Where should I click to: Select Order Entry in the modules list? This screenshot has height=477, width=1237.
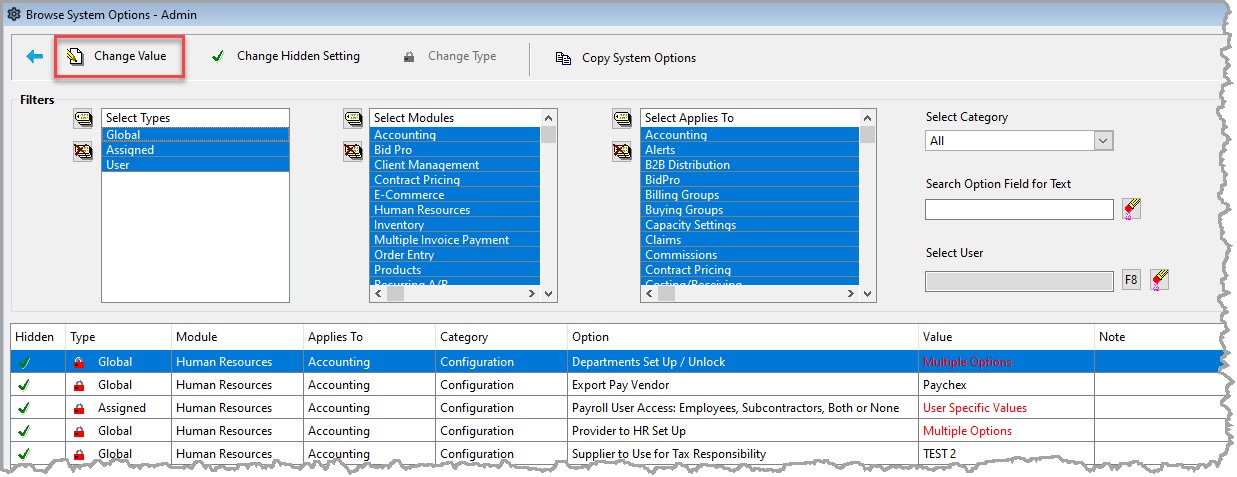[x=455, y=255]
